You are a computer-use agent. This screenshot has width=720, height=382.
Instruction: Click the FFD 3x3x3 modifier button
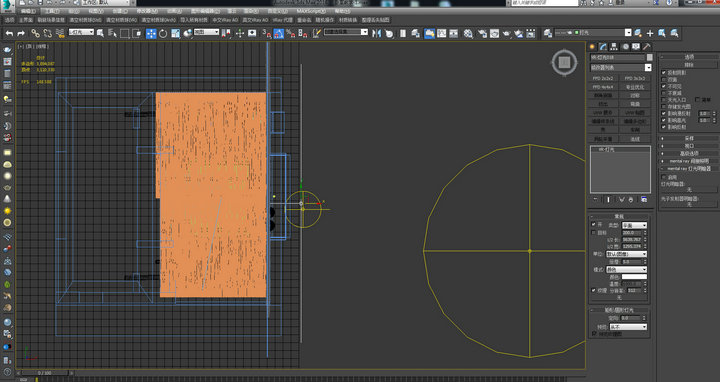[635, 79]
